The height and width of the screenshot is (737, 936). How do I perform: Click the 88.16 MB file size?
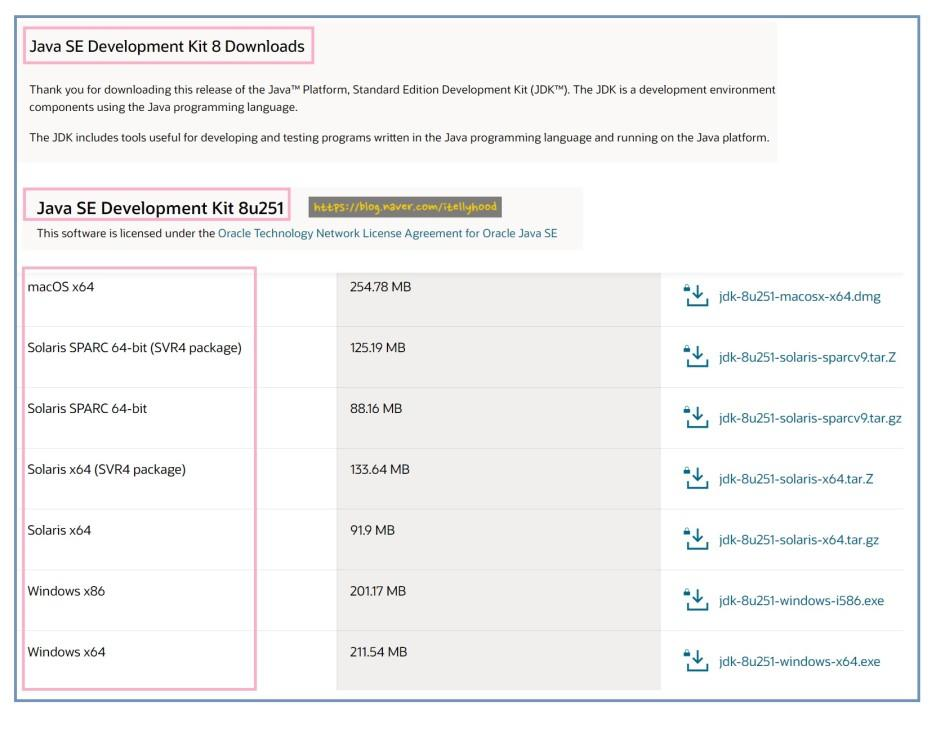coord(376,409)
